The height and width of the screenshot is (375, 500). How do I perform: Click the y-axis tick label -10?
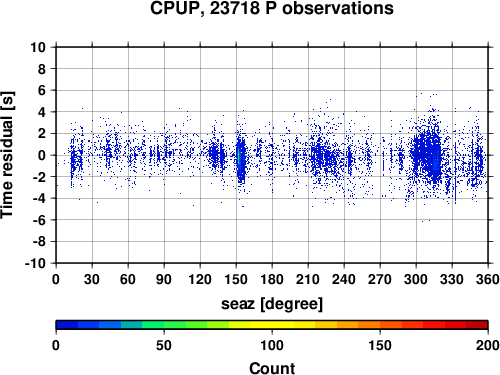coord(35,263)
